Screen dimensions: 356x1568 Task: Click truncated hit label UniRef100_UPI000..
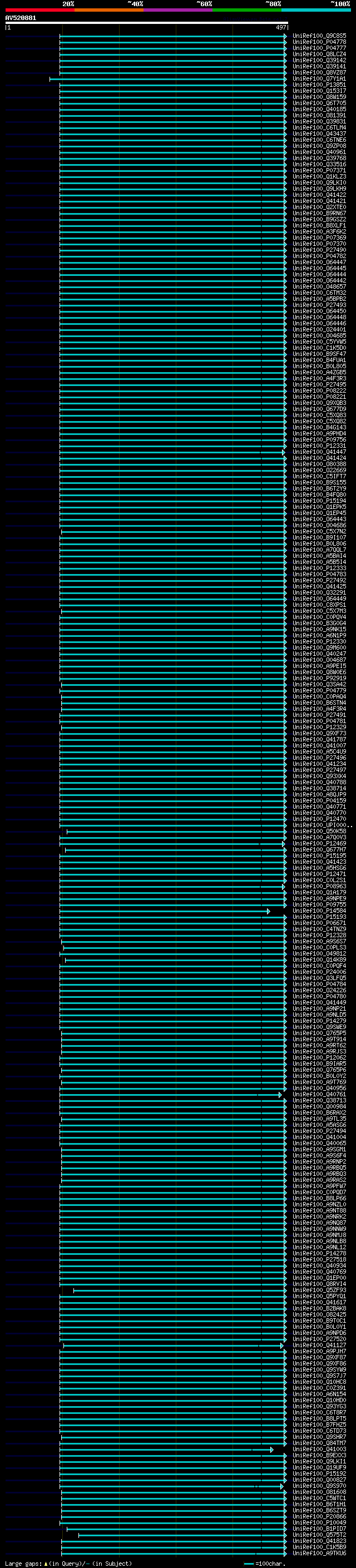point(322,825)
